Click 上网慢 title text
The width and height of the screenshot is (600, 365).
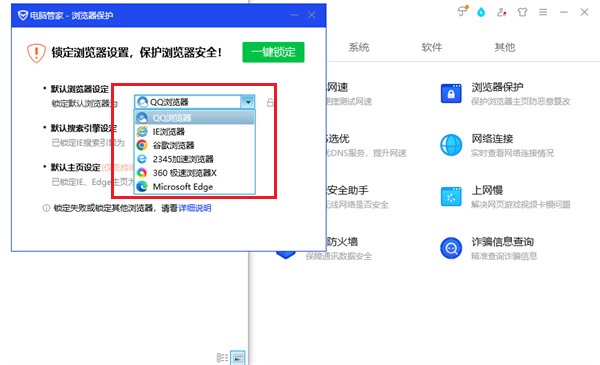coord(487,190)
